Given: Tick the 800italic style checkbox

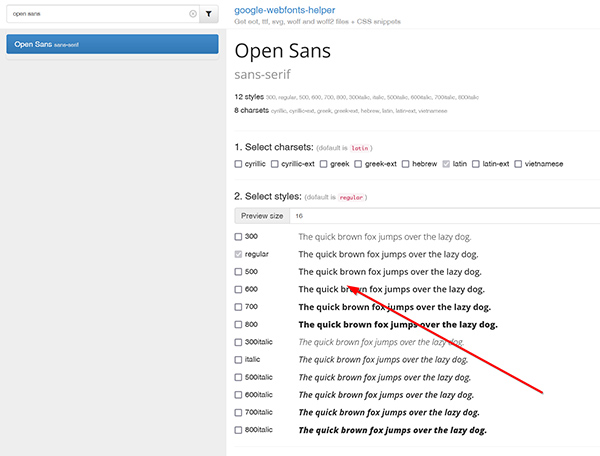Looking at the screenshot, I should [x=238, y=429].
